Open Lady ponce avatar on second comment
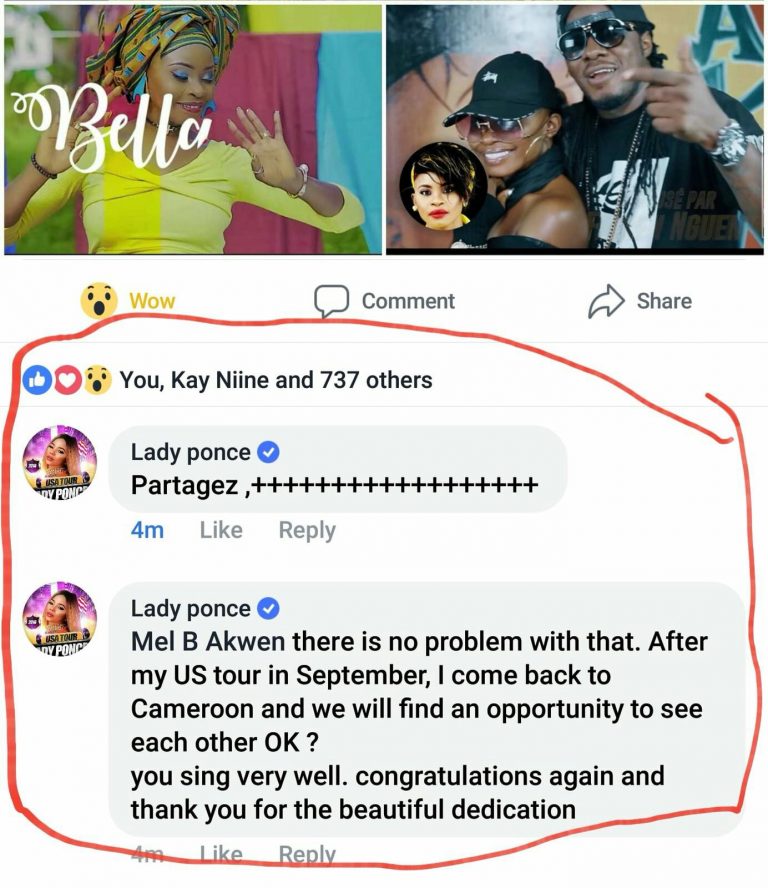The image size is (768, 888). pyautogui.click(x=59, y=618)
